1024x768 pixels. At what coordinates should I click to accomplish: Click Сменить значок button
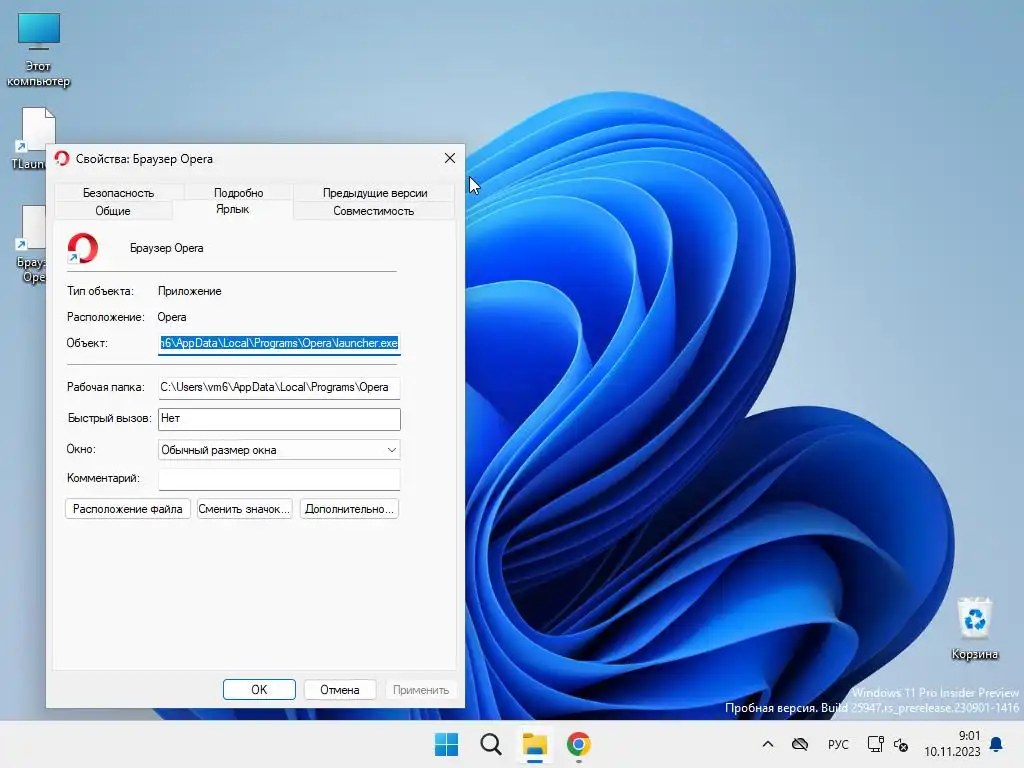tap(244, 509)
